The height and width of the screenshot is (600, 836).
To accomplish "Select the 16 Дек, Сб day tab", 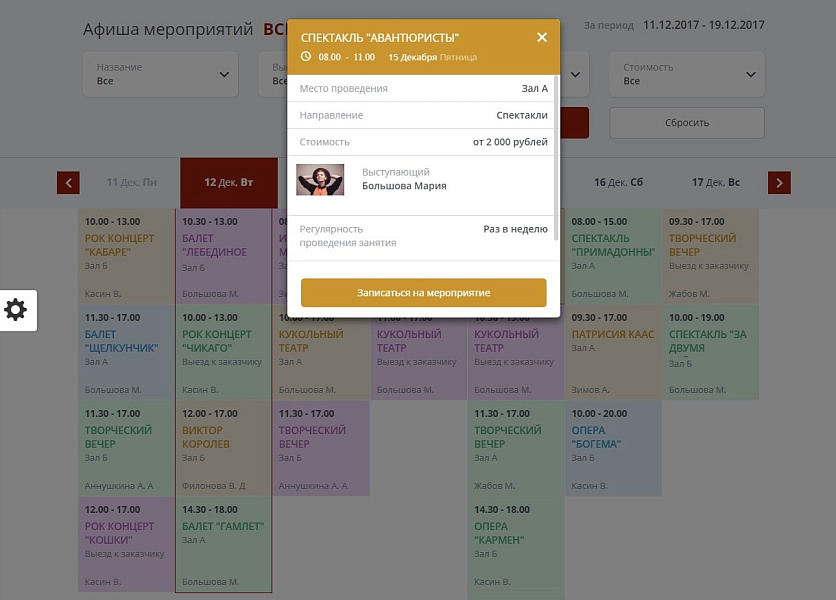I will coord(618,183).
